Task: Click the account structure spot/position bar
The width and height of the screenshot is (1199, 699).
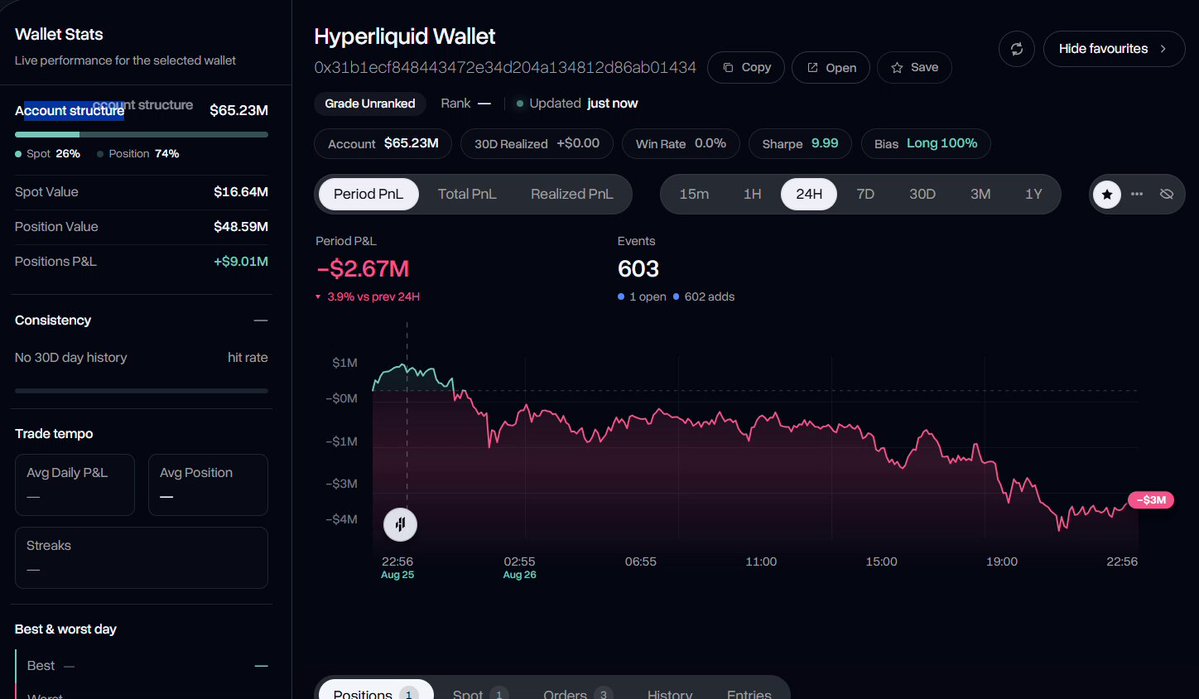Action: (141, 135)
